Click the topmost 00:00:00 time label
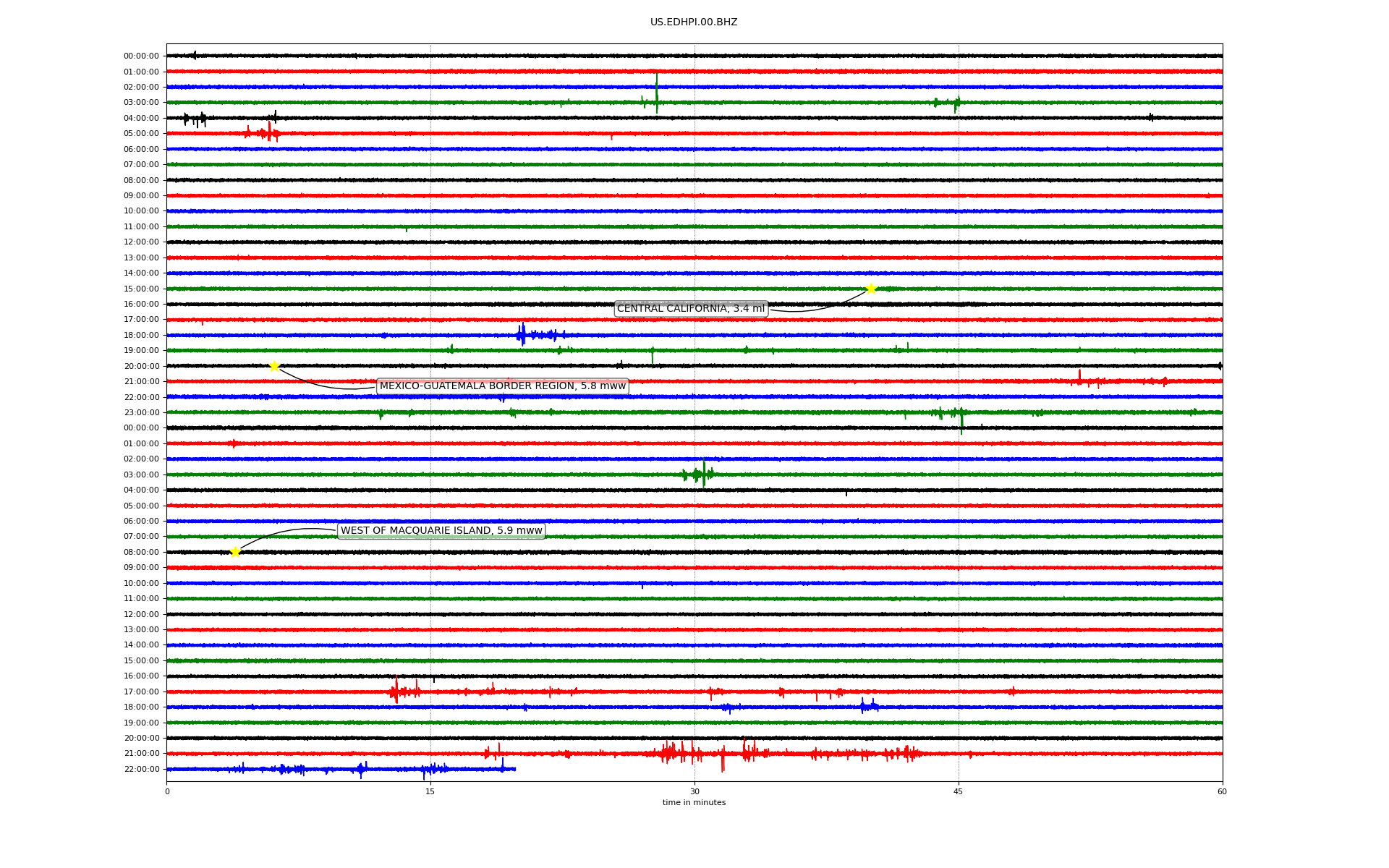Image resolution: width=1389 pixels, height=868 pixels. (x=141, y=56)
